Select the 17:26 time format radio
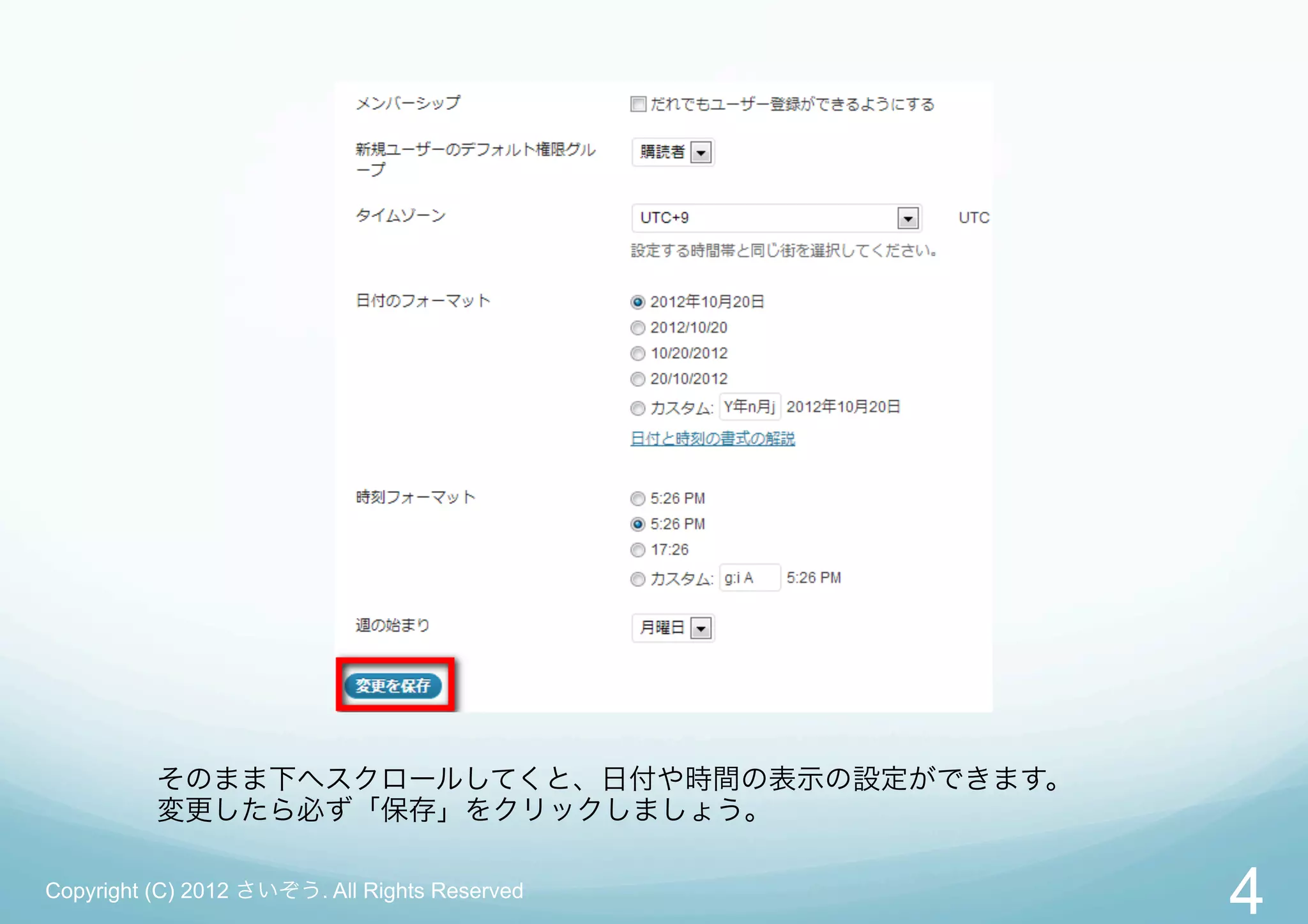 (x=637, y=550)
